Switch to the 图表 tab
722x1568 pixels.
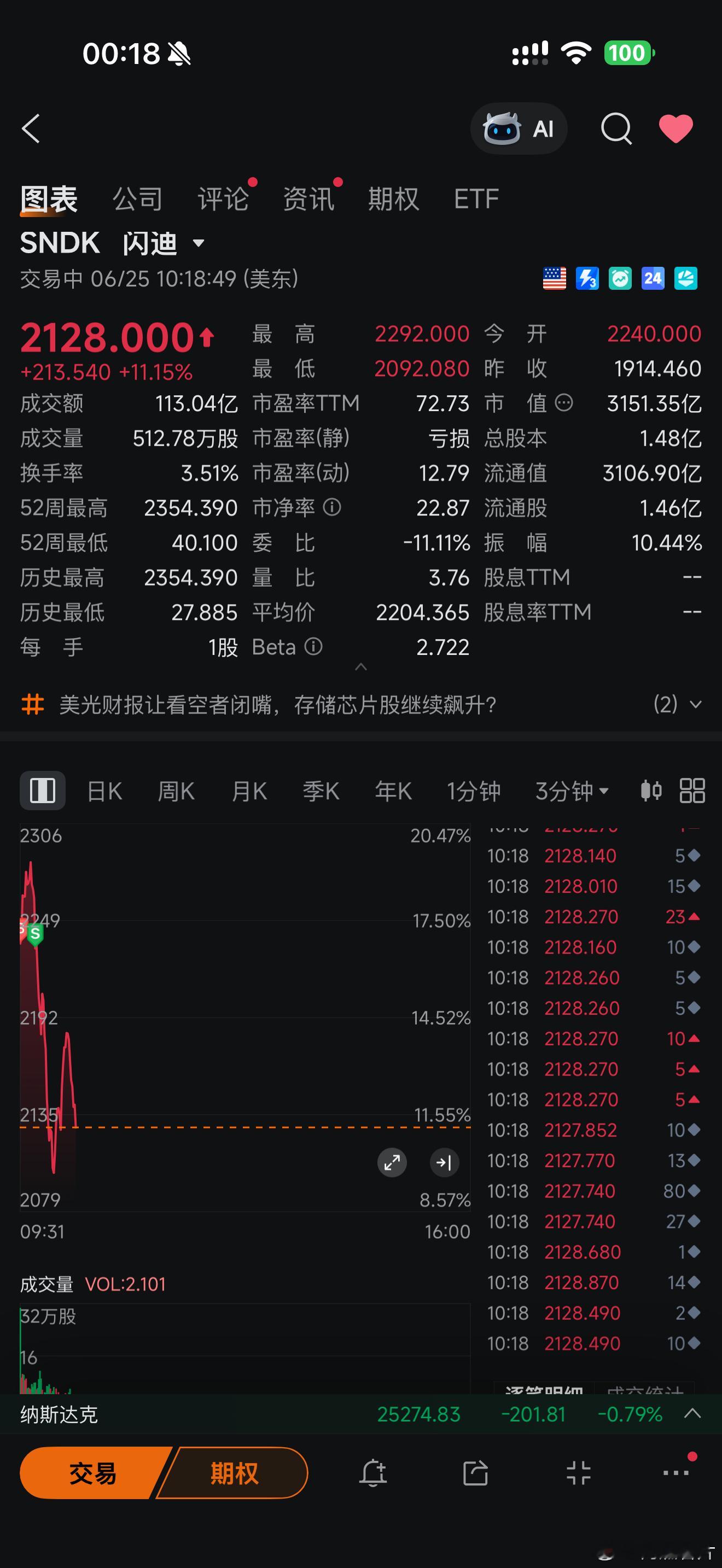click(49, 199)
